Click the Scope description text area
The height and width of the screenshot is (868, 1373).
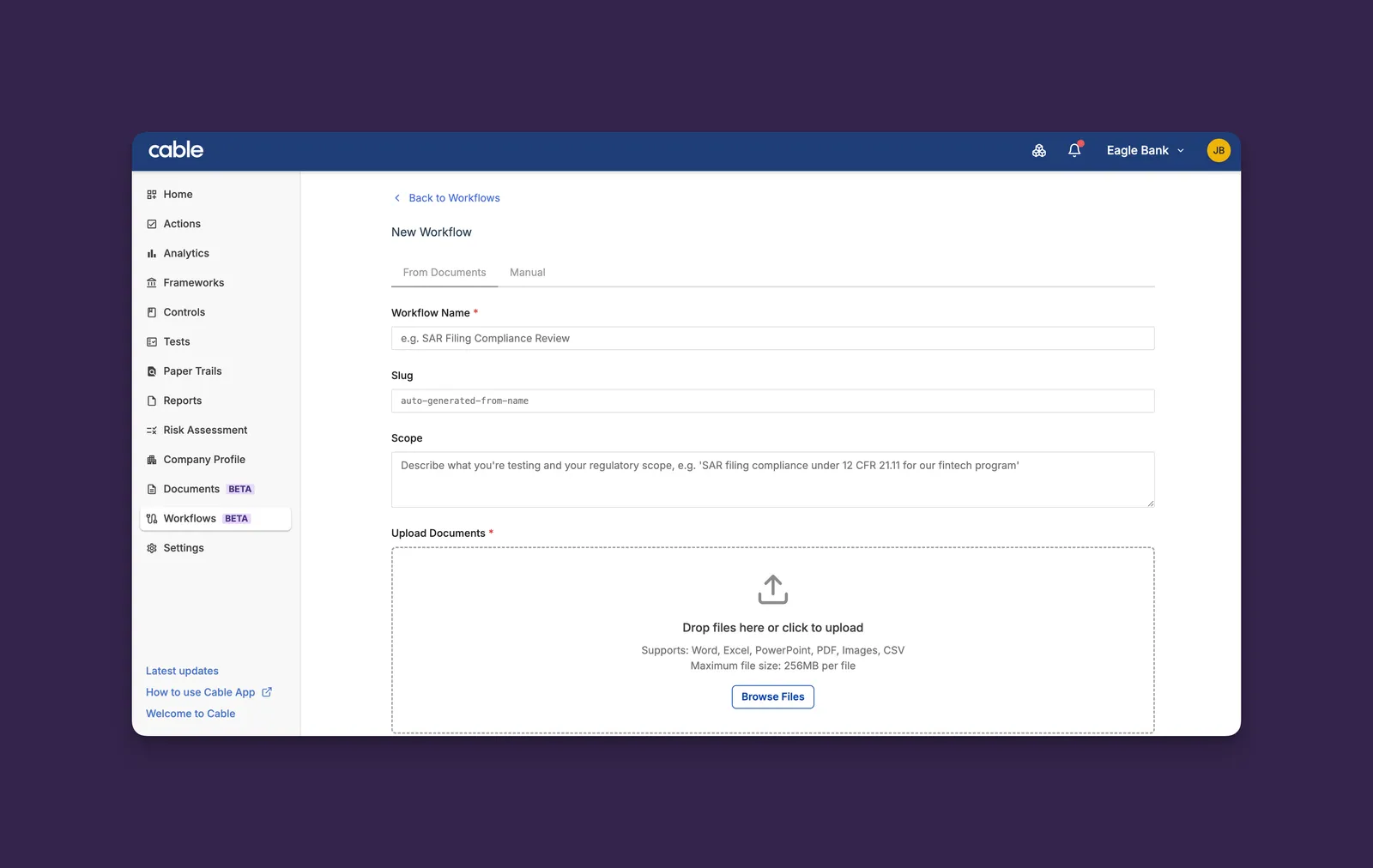pos(773,479)
